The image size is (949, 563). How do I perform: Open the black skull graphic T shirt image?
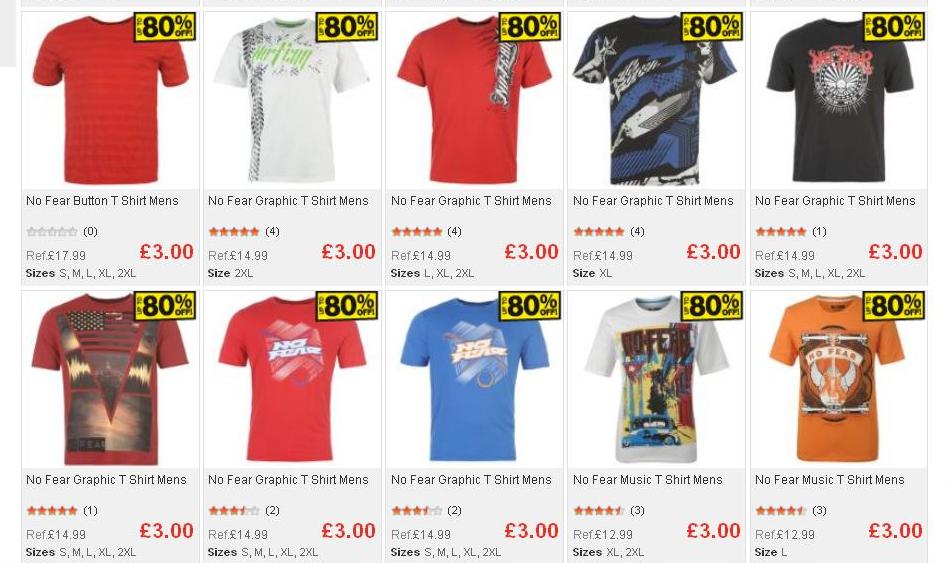point(838,100)
